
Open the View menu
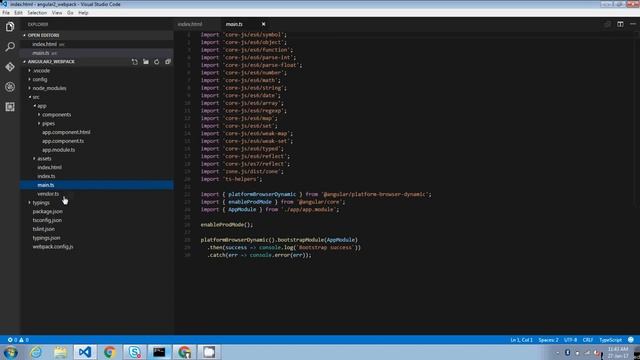pyautogui.click(x=57, y=13)
